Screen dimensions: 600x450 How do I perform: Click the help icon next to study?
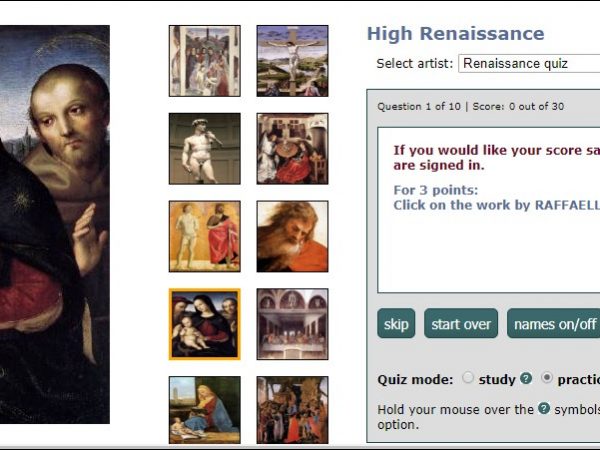[526, 379]
